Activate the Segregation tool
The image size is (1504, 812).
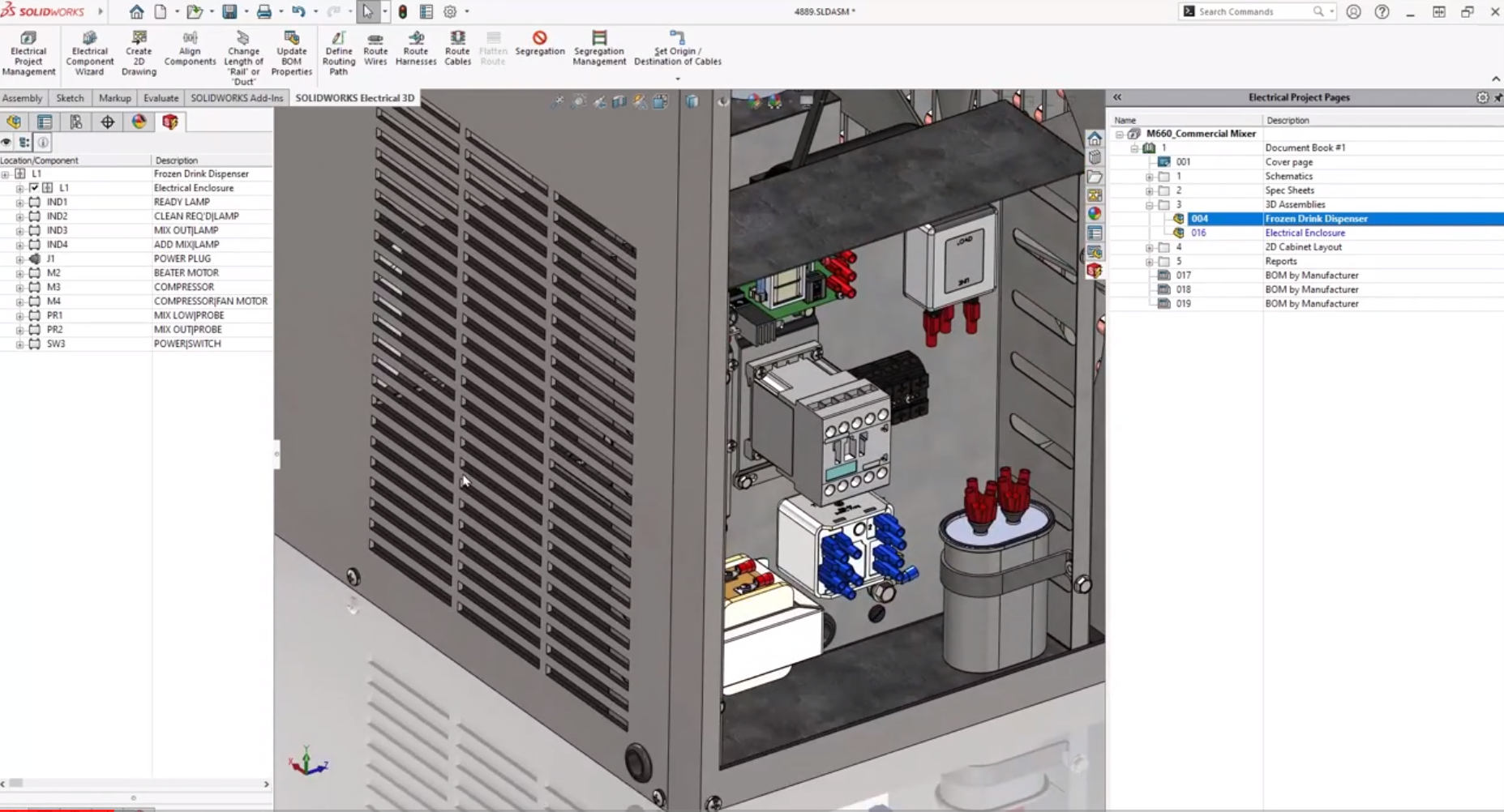pos(539,44)
